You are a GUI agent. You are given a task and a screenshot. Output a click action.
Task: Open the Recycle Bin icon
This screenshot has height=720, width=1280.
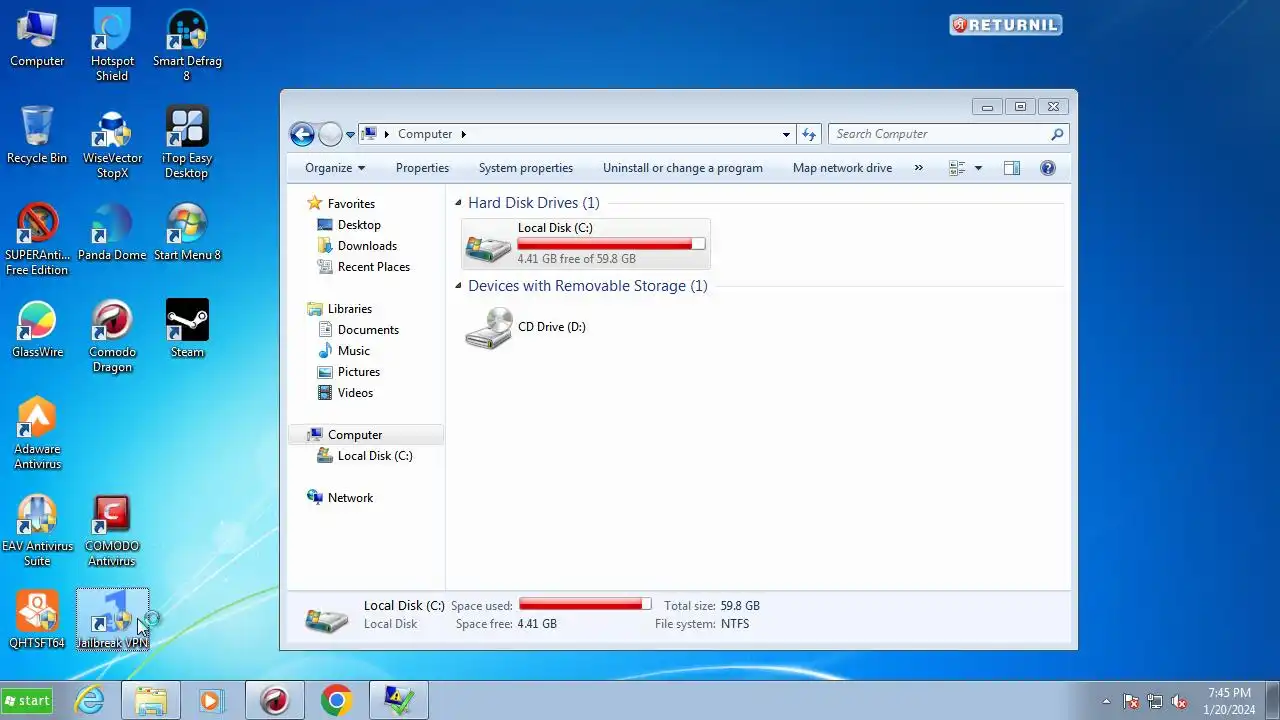tap(37, 135)
